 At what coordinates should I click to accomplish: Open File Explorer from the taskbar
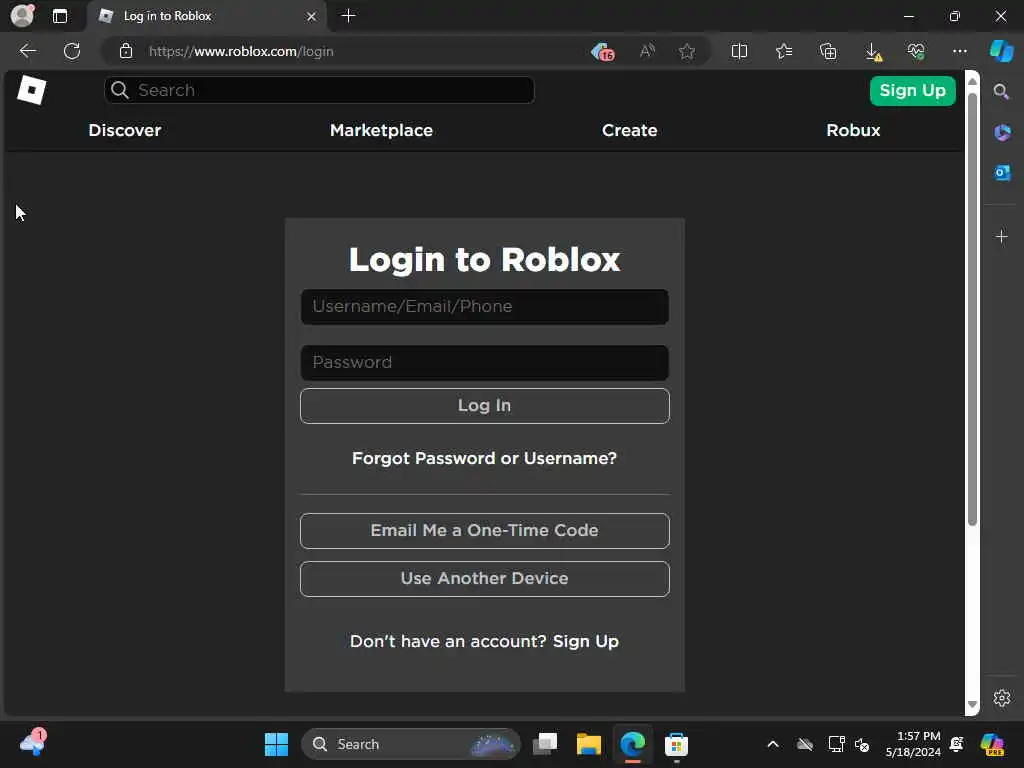tap(588, 744)
